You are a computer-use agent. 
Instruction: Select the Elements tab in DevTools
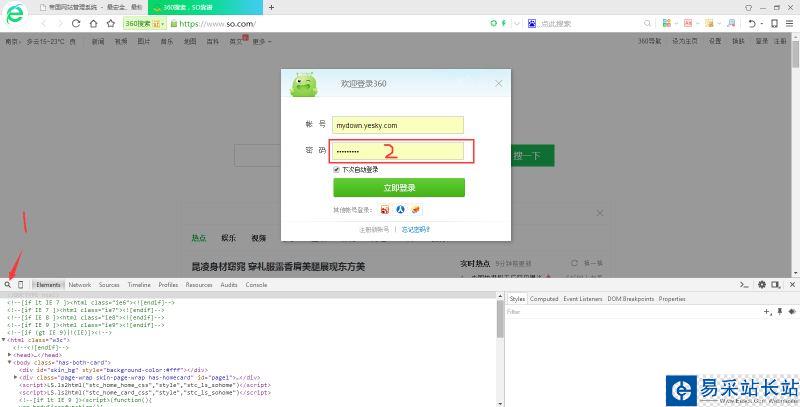(48, 285)
